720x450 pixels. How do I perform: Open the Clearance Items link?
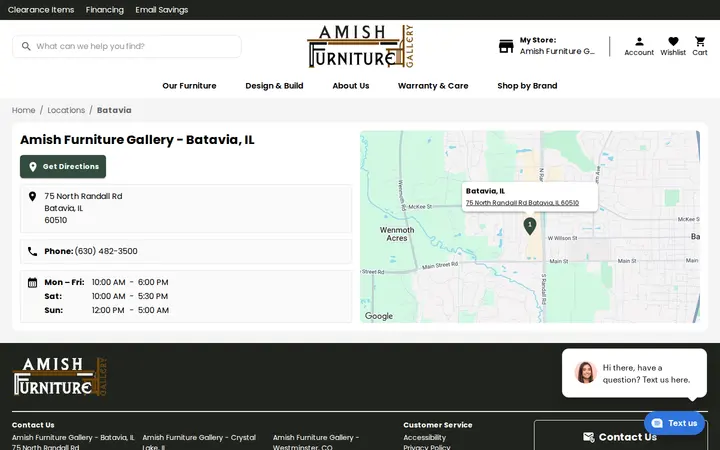tap(41, 10)
